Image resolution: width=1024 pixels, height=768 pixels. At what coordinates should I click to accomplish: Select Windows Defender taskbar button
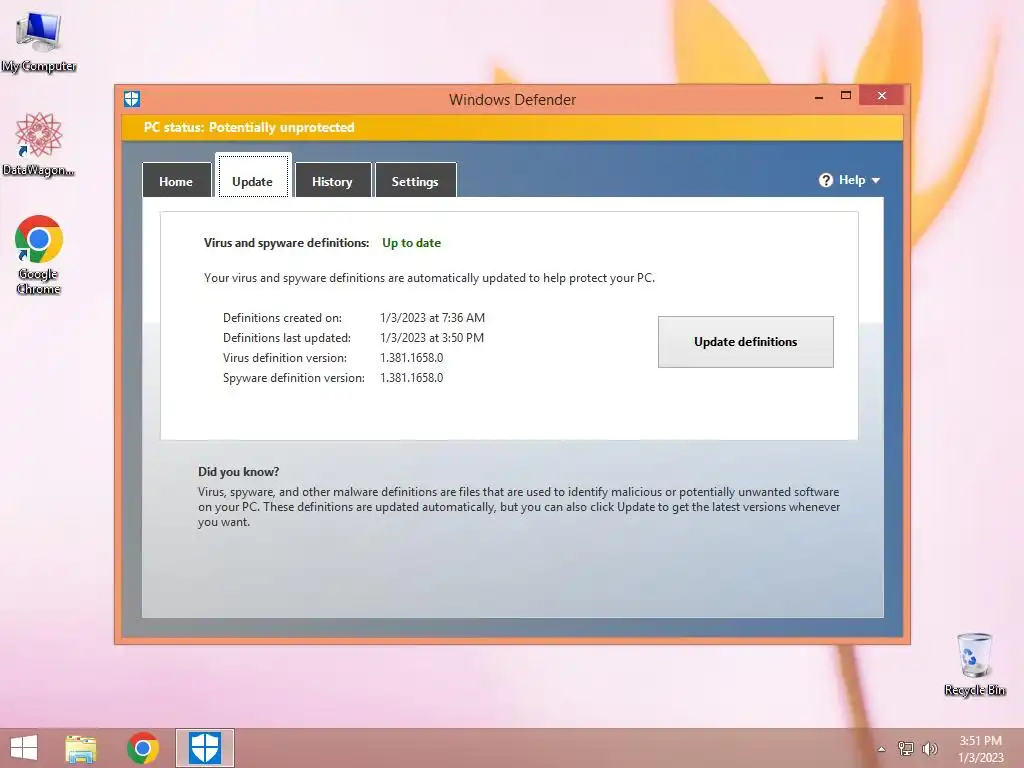(x=204, y=748)
